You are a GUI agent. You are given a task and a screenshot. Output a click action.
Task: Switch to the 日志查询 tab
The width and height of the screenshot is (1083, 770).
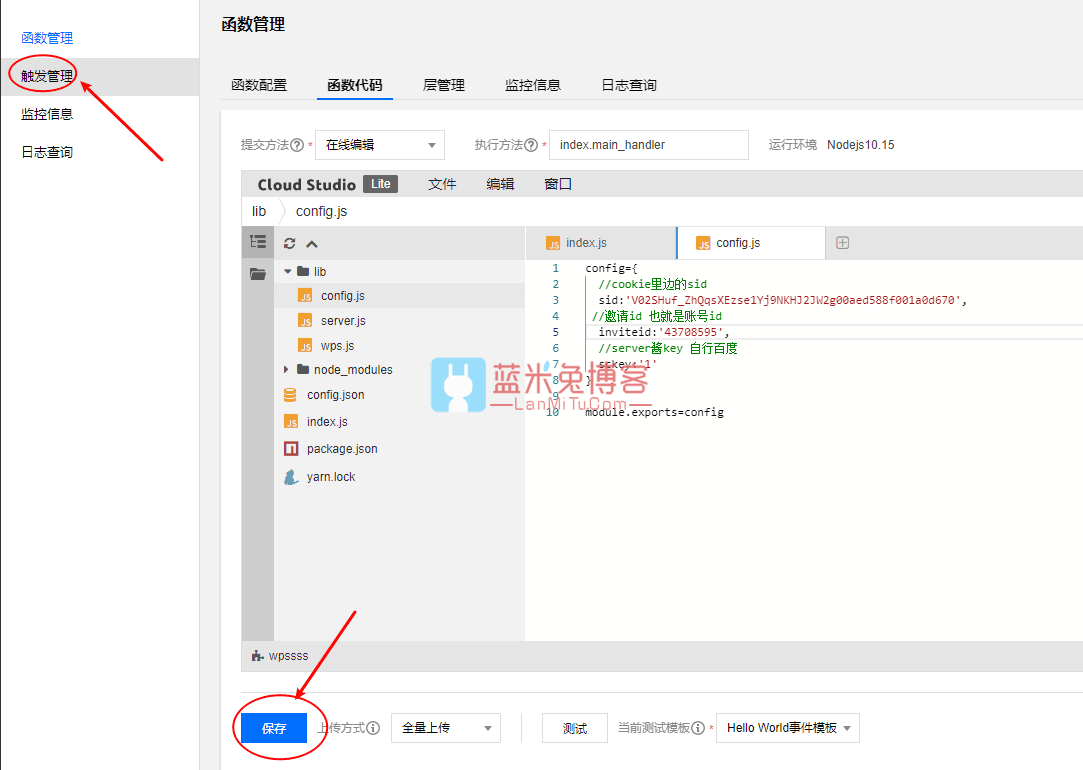pyautogui.click(x=629, y=85)
